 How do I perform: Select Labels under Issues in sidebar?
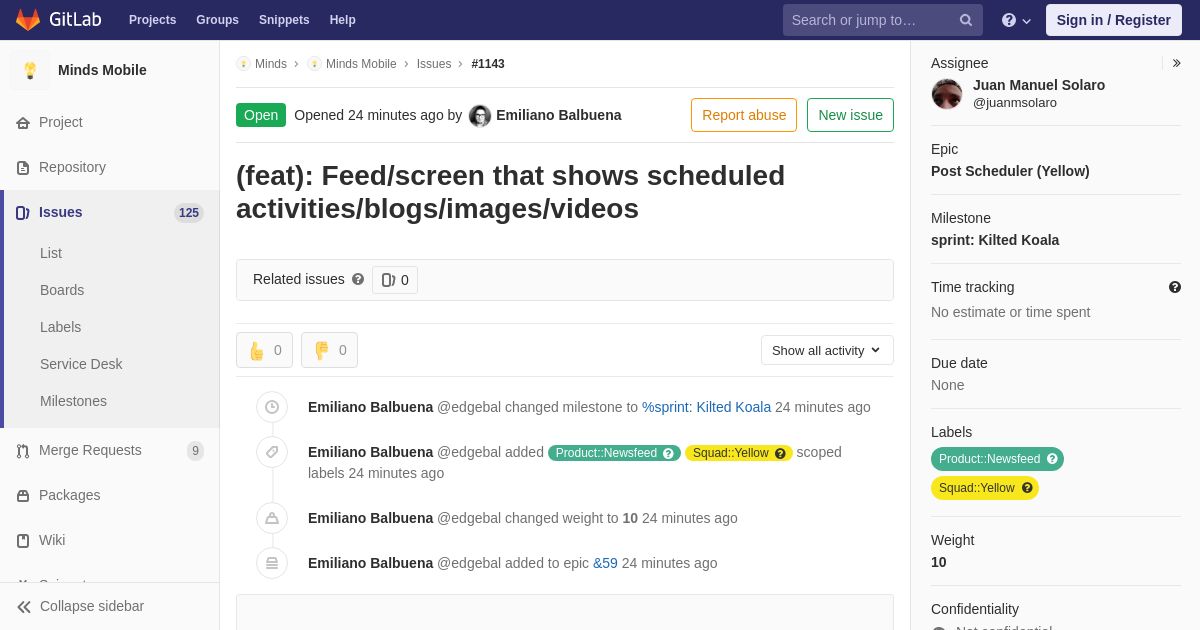(x=60, y=327)
